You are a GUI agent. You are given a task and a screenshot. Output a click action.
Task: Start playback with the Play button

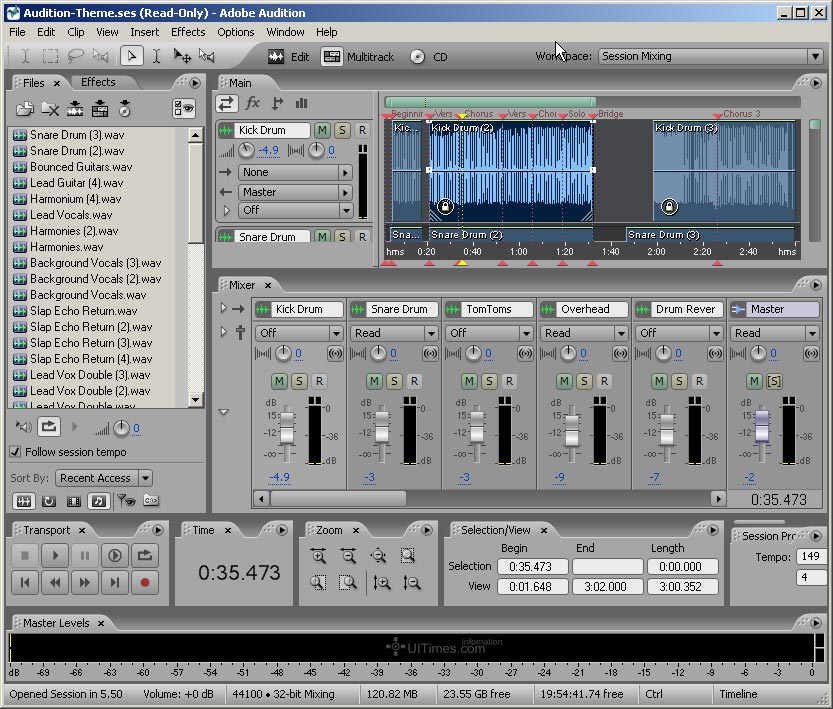click(x=55, y=556)
